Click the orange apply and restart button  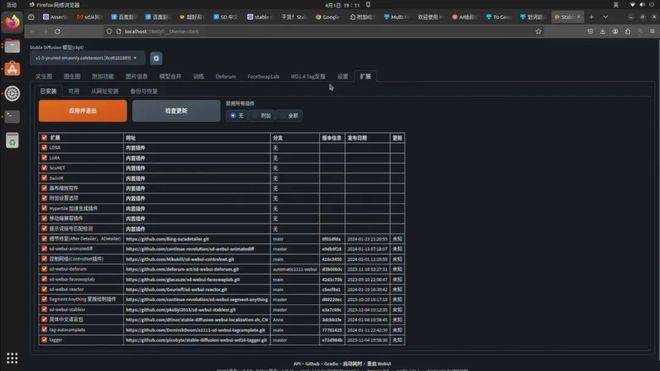(82, 111)
